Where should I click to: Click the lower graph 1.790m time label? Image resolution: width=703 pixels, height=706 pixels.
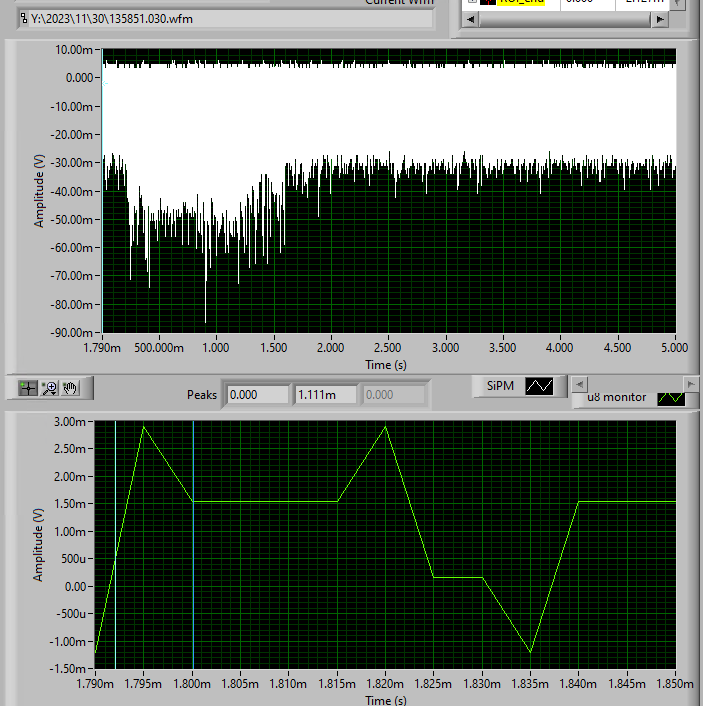(95, 683)
